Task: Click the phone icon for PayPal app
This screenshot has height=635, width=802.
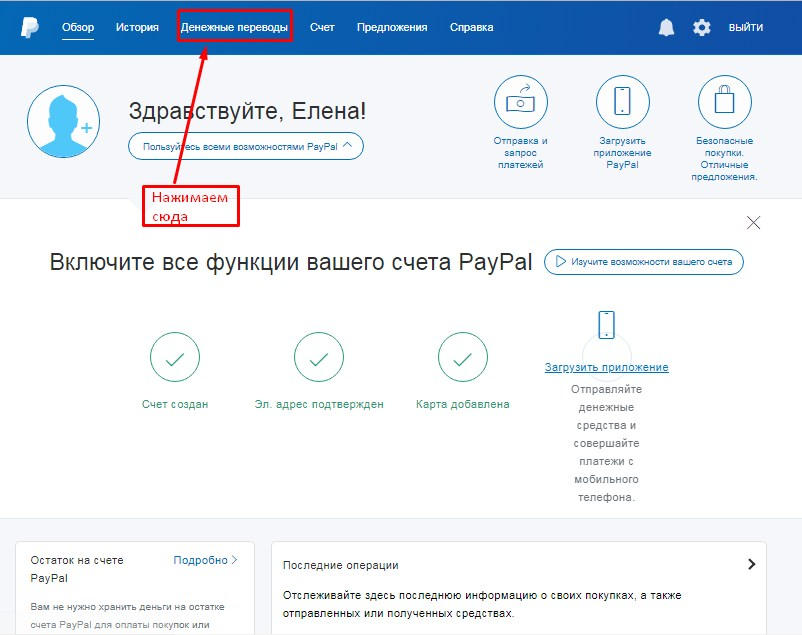Action: (x=622, y=102)
